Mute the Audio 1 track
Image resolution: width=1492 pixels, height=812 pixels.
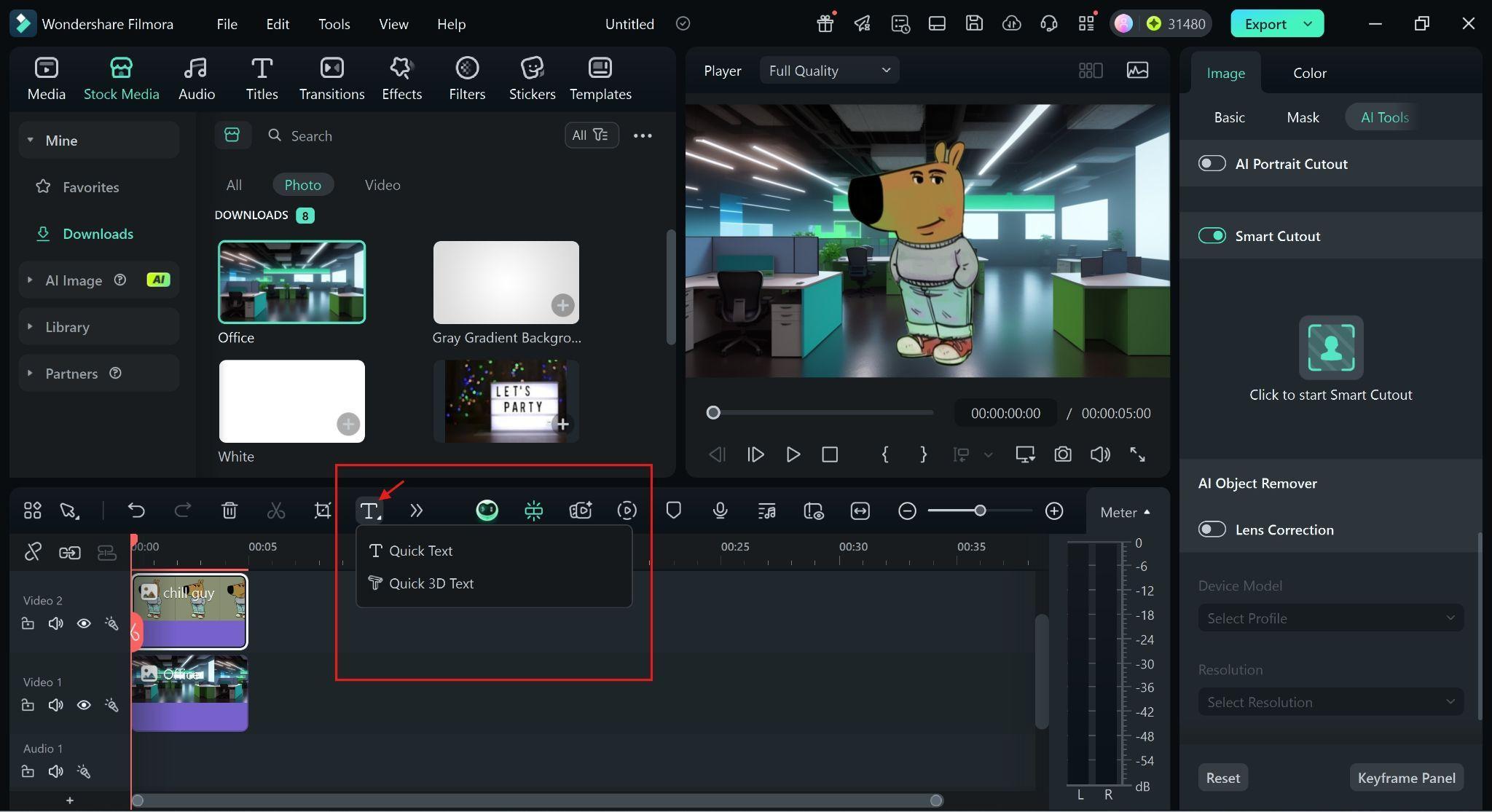coord(55,771)
